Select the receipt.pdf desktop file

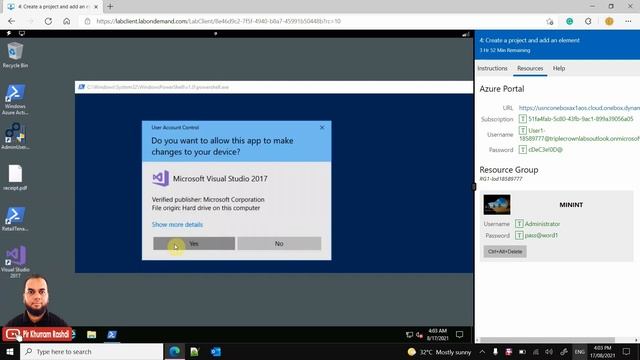(x=15, y=178)
